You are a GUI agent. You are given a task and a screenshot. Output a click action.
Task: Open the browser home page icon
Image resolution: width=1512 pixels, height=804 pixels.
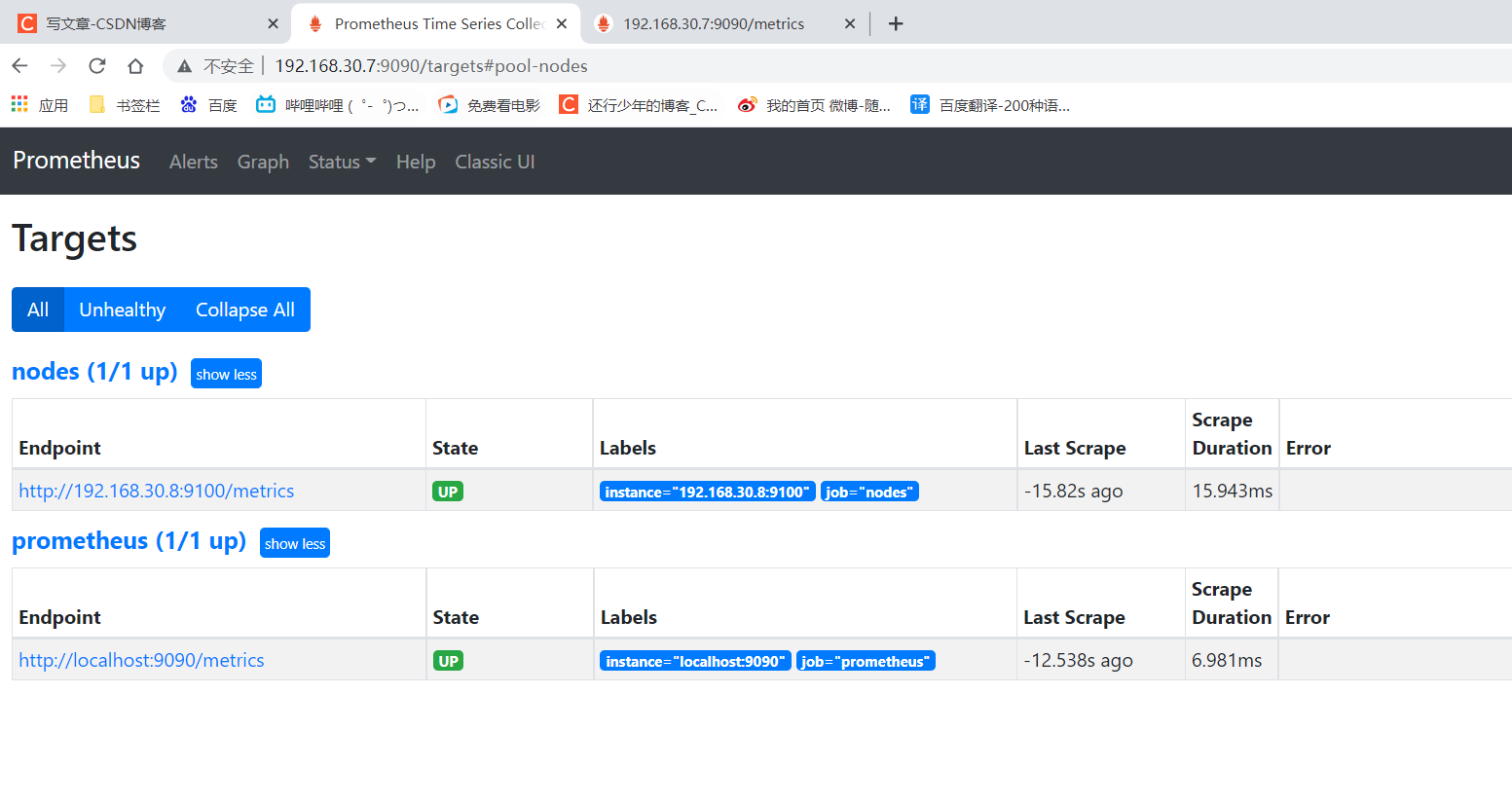point(135,66)
